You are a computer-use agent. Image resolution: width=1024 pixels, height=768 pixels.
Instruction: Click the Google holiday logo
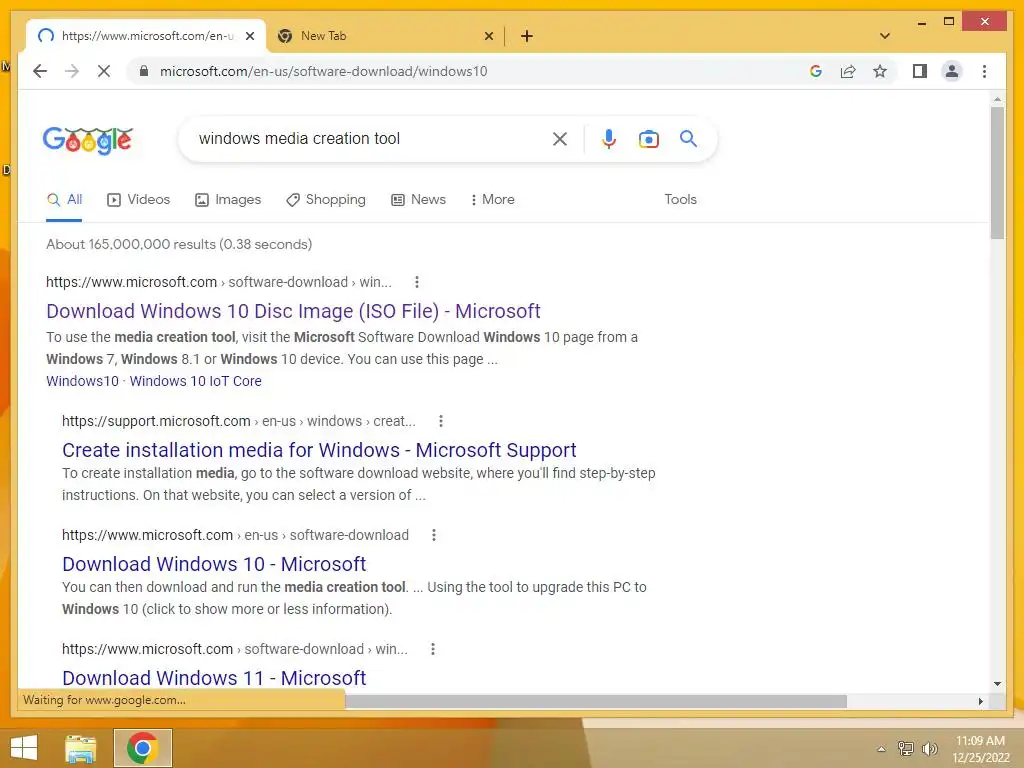click(88, 140)
